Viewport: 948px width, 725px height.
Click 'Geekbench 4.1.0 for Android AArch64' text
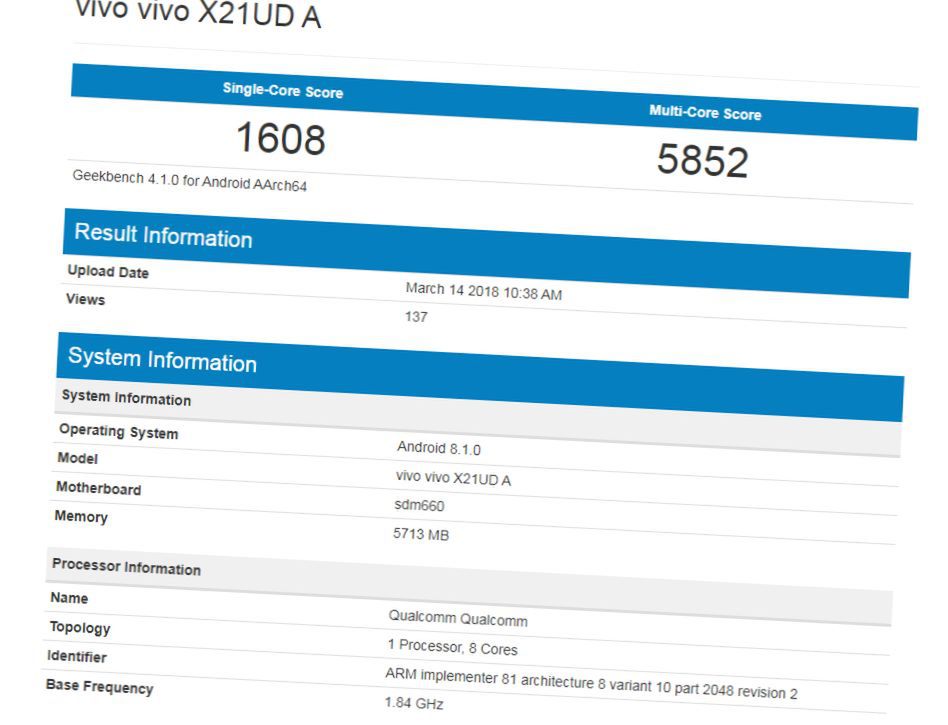tap(190, 181)
